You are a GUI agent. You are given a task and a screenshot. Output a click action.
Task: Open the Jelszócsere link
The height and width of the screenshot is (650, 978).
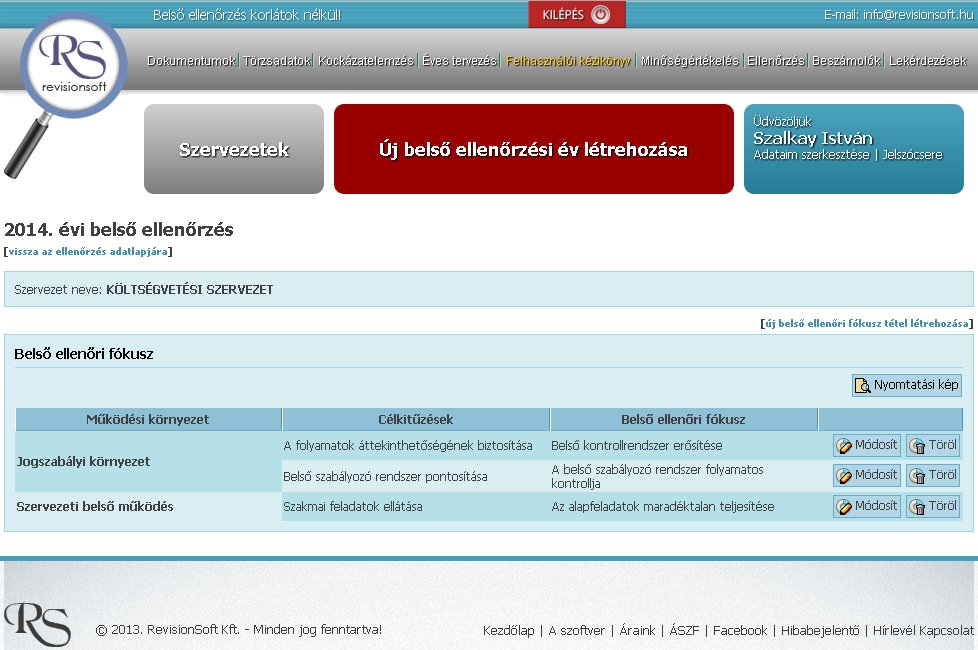tap(912, 155)
